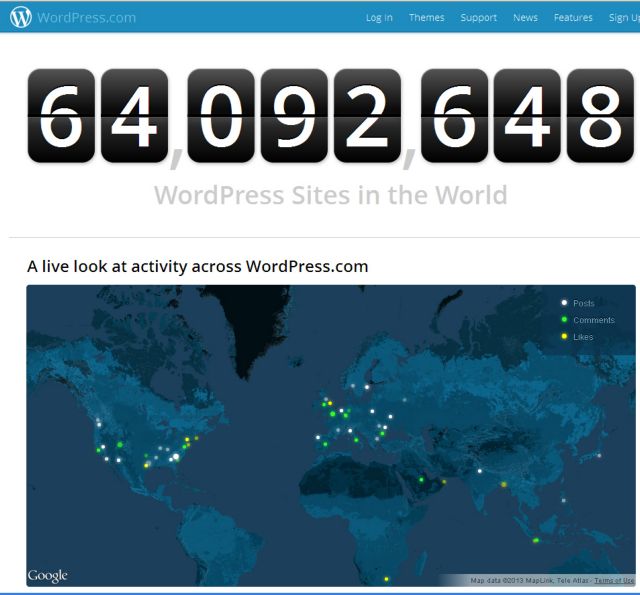Click the counter tile showing digit 2
640x595 pixels.
(367, 116)
